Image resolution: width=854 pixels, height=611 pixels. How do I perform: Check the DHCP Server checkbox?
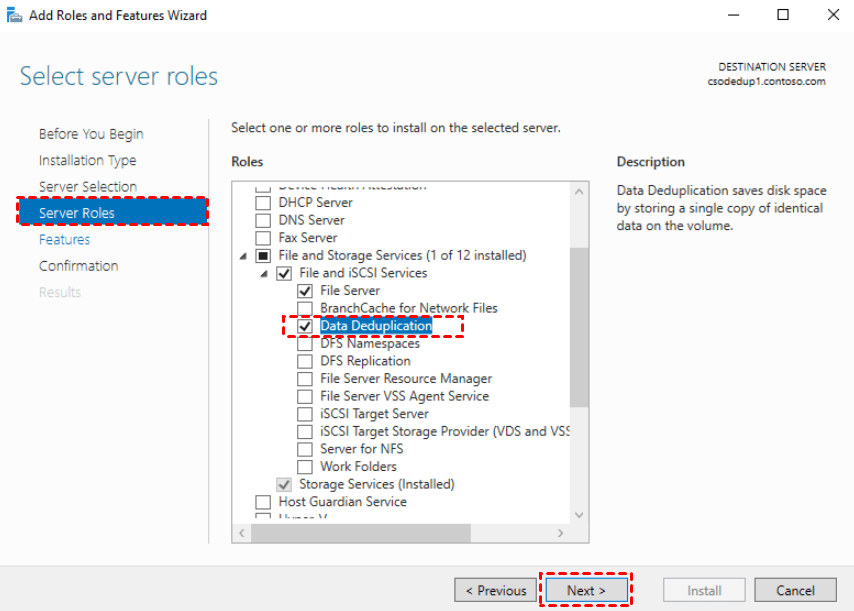(263, 203)
